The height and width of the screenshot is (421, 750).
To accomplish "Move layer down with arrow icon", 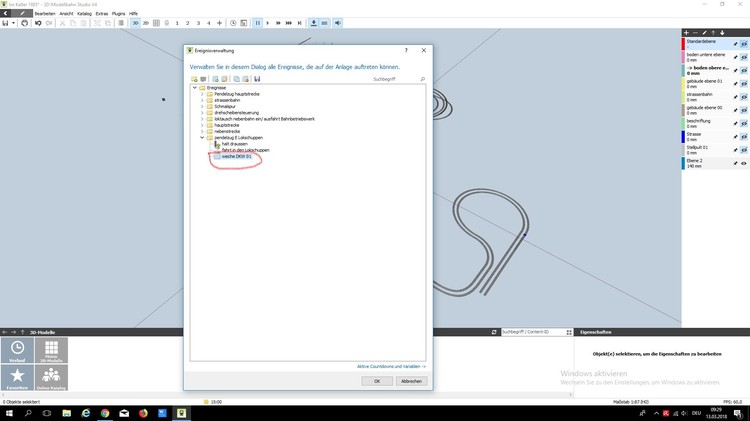I will coord(722,33).
